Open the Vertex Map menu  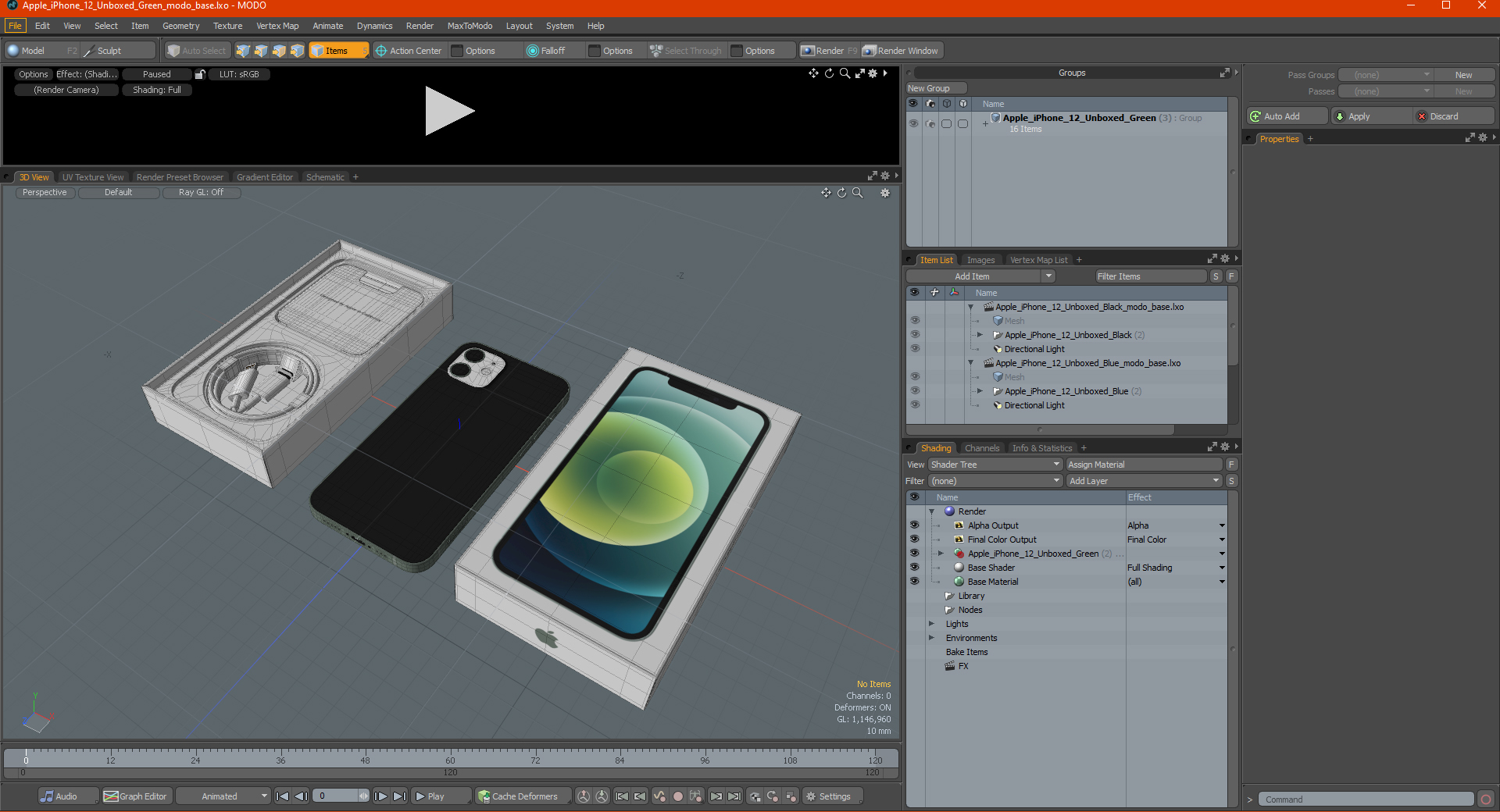tap(277, 26)
